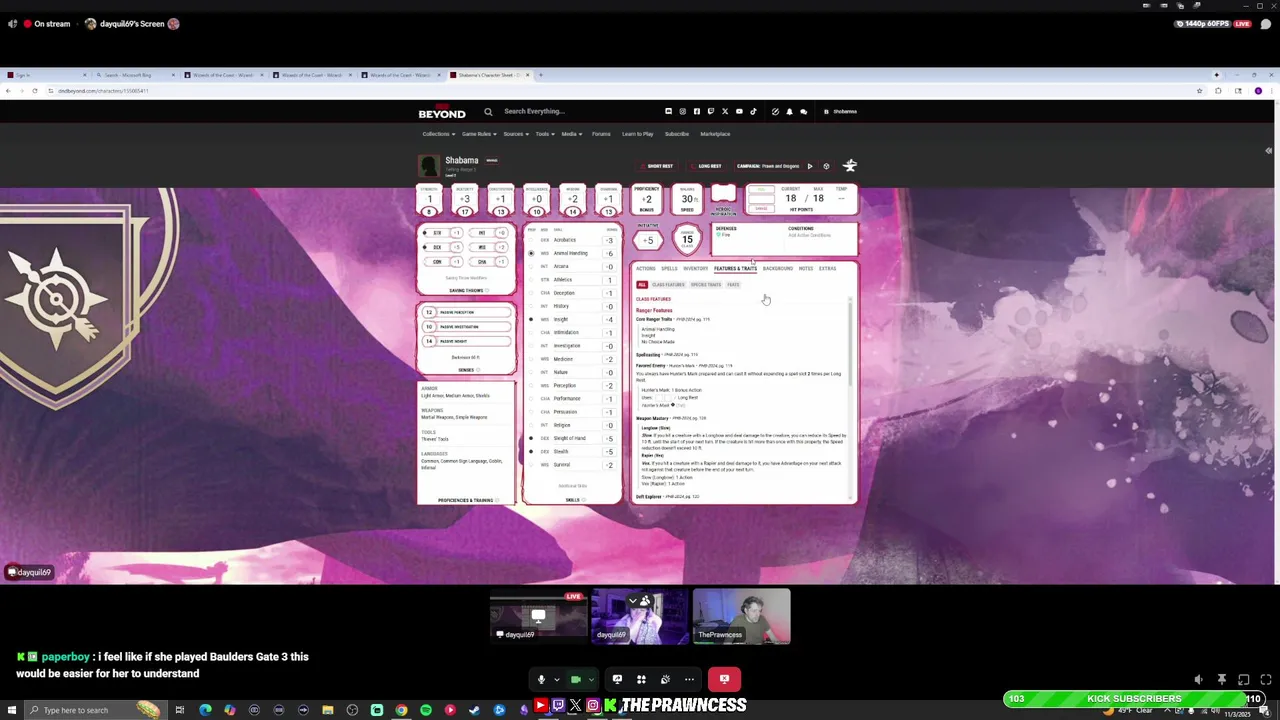Screen dimensions: 1280x720
Task: Click TheePrawncess video thumbnail
Action: [x=741, y=616]
